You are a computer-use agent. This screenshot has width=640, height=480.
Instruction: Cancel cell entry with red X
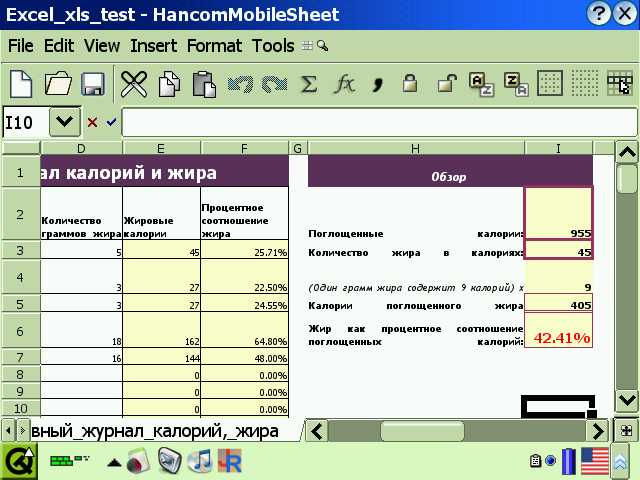(92, 122)
